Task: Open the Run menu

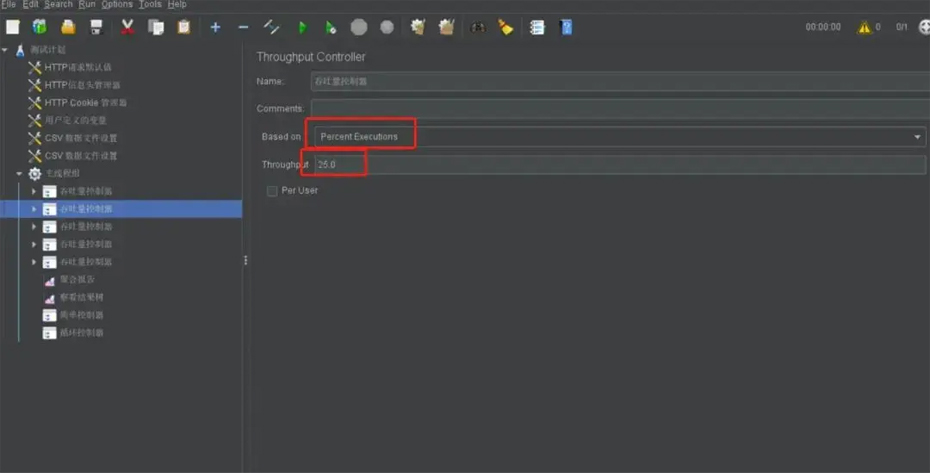Action: [87, 5]
